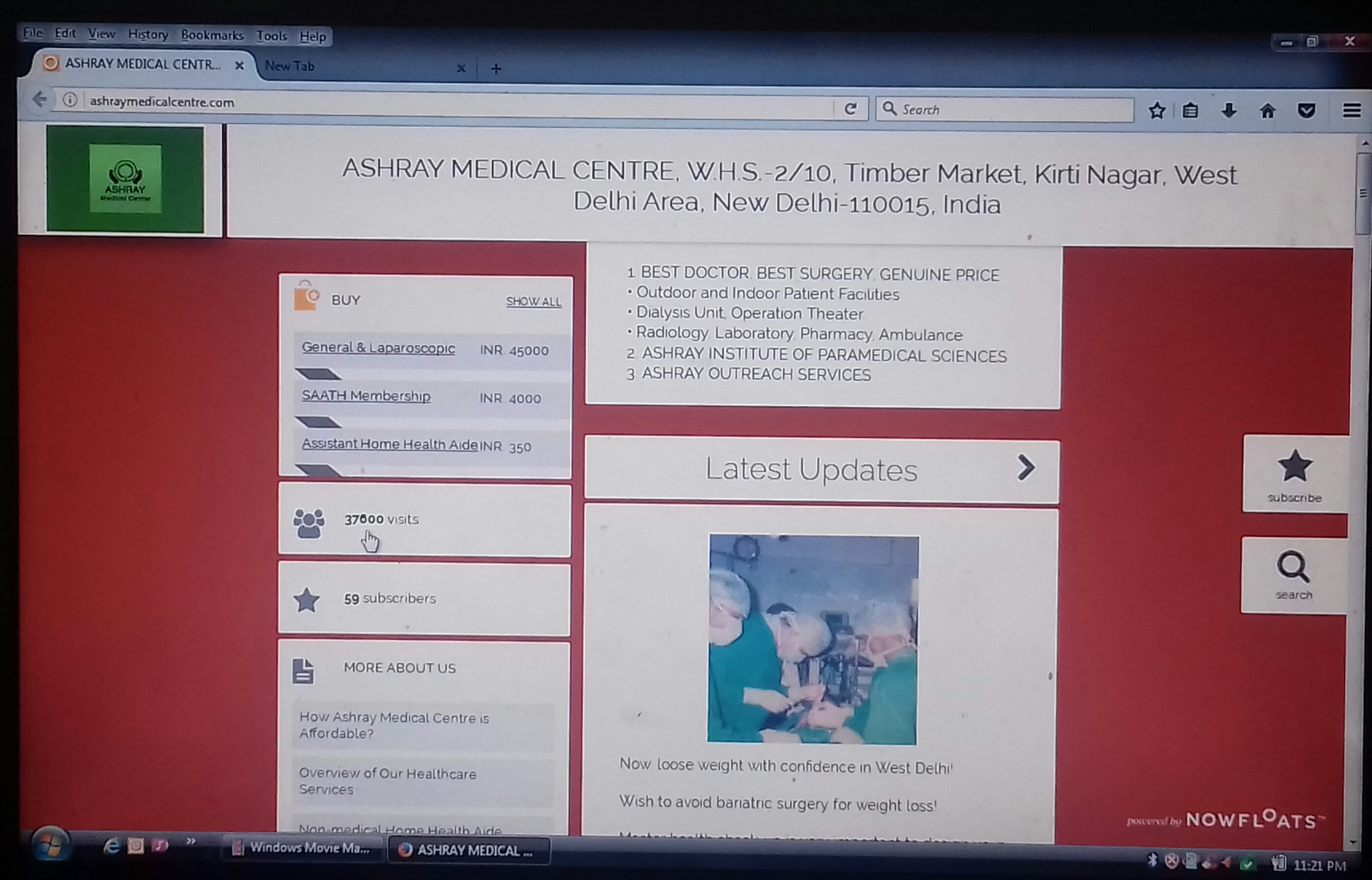This screenshot has height=880, width=1372.
Task: Open the Tools menu
Action: coord(271,36)
